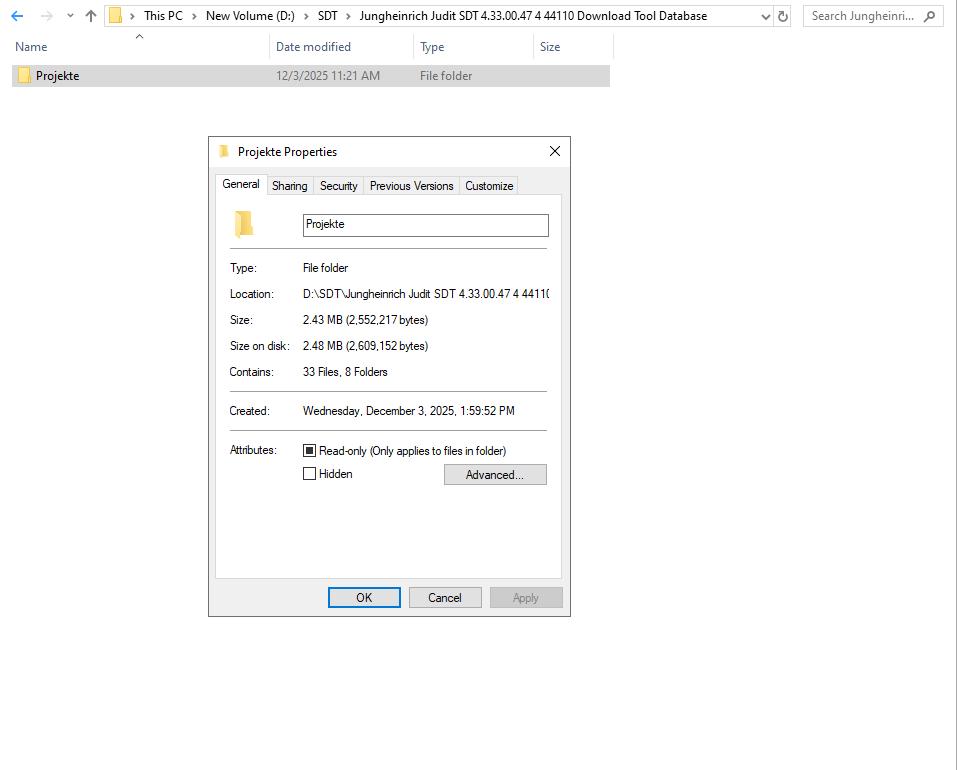Click the Cancel button
The image size is (957, 770).
(445, 597)
